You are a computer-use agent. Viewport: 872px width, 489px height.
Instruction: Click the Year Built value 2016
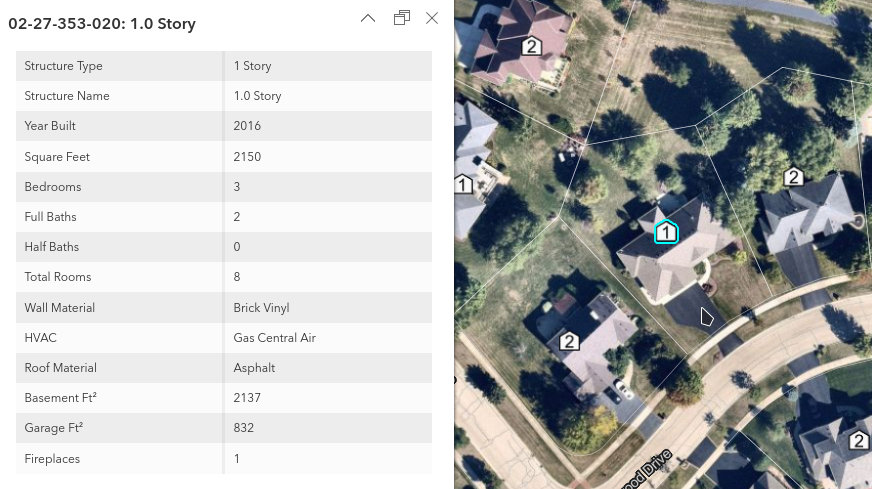coord(247,126)
